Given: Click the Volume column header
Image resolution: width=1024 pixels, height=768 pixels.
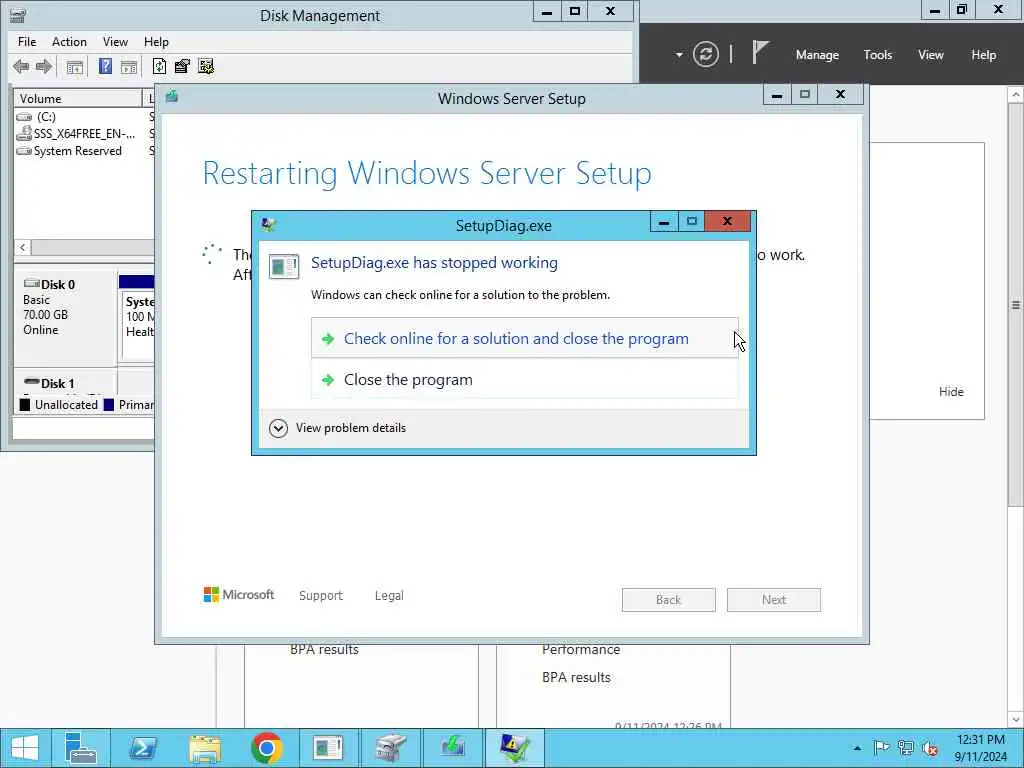Looking at the screenshot, I should 77,99.
